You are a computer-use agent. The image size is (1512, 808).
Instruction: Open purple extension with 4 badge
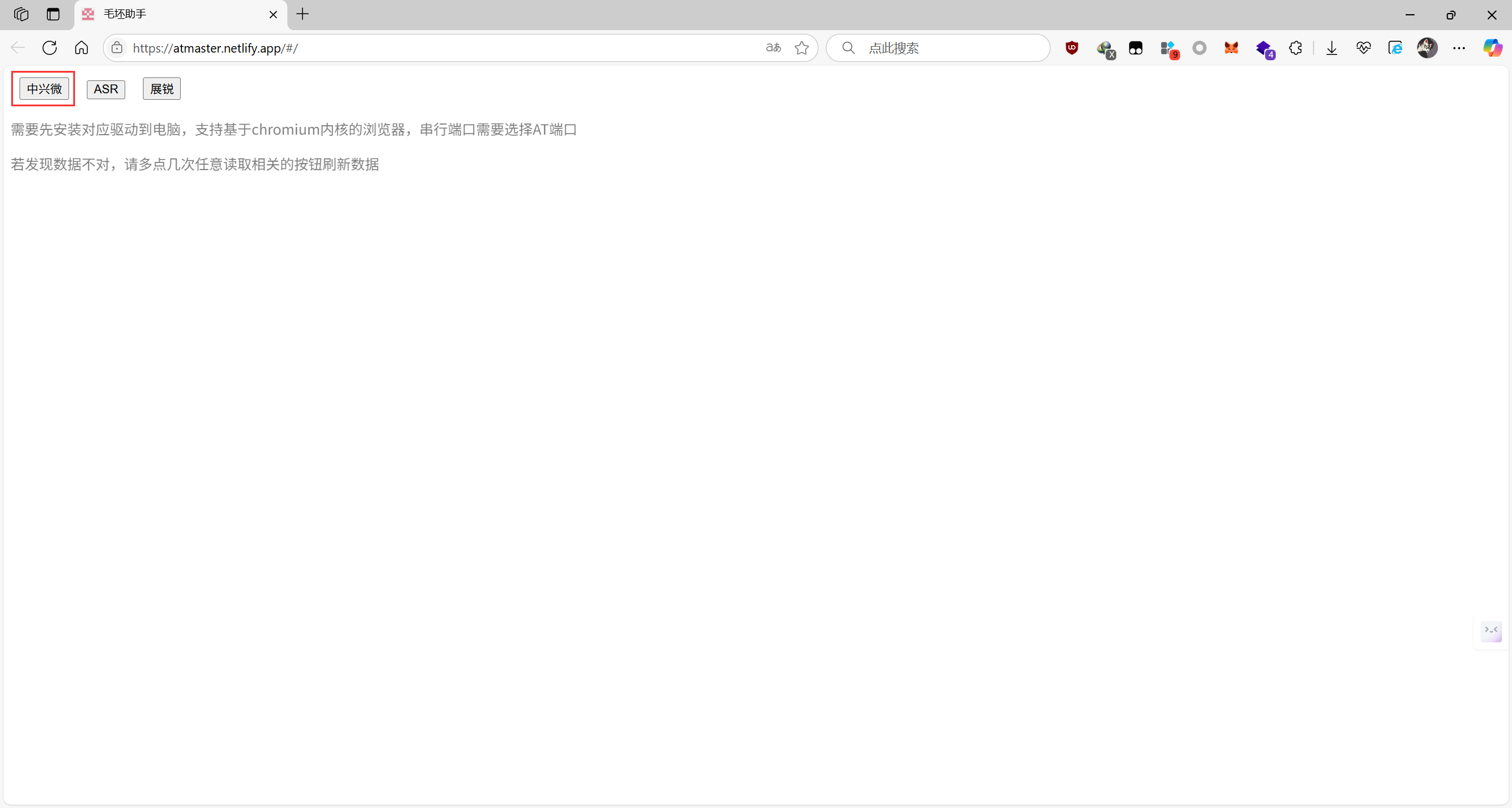(1265, 48)
